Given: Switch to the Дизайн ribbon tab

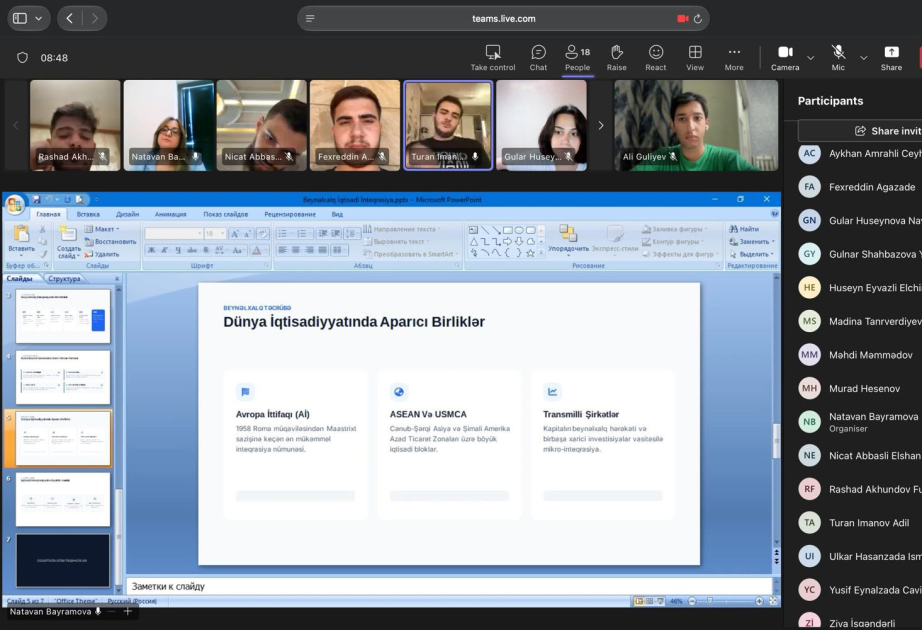Looking at the screenshot, I should pos(128,214).
